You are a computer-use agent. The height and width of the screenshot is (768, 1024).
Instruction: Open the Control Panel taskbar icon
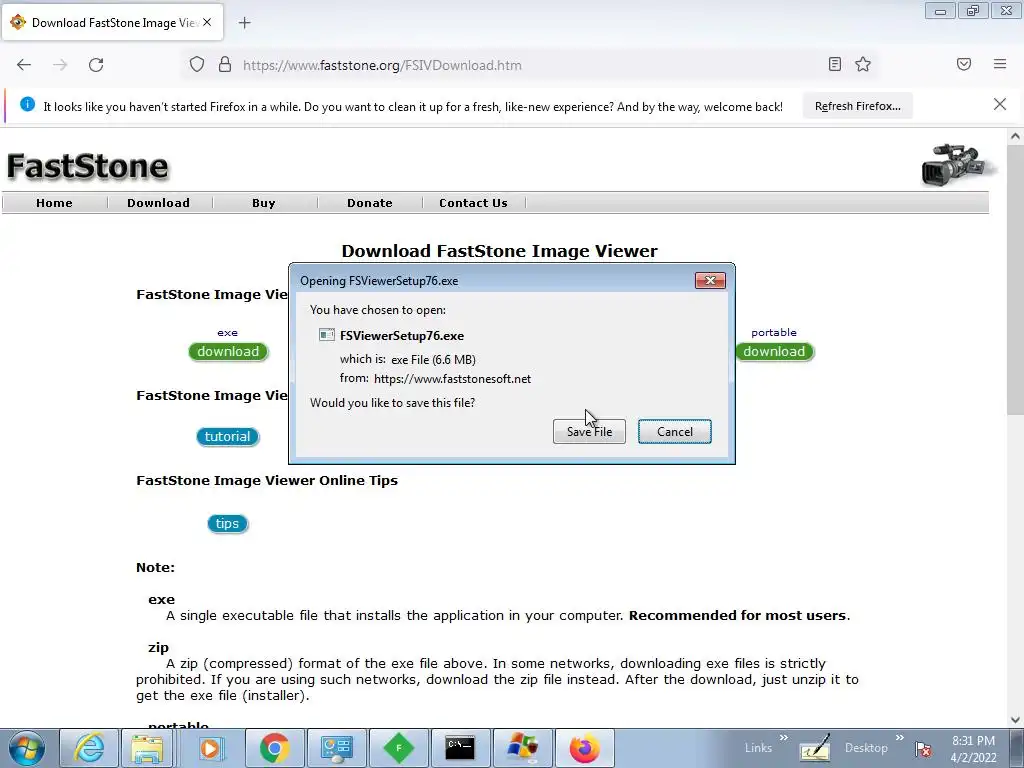pyautogui.click(x=336, y=748)
